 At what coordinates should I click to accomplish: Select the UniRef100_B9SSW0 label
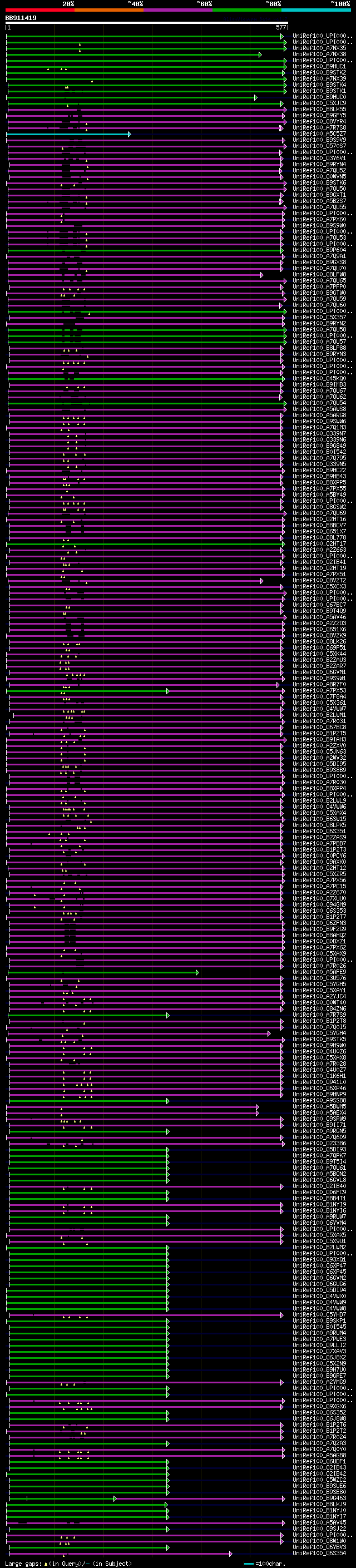pyautogui.click(x=319, y=225)
